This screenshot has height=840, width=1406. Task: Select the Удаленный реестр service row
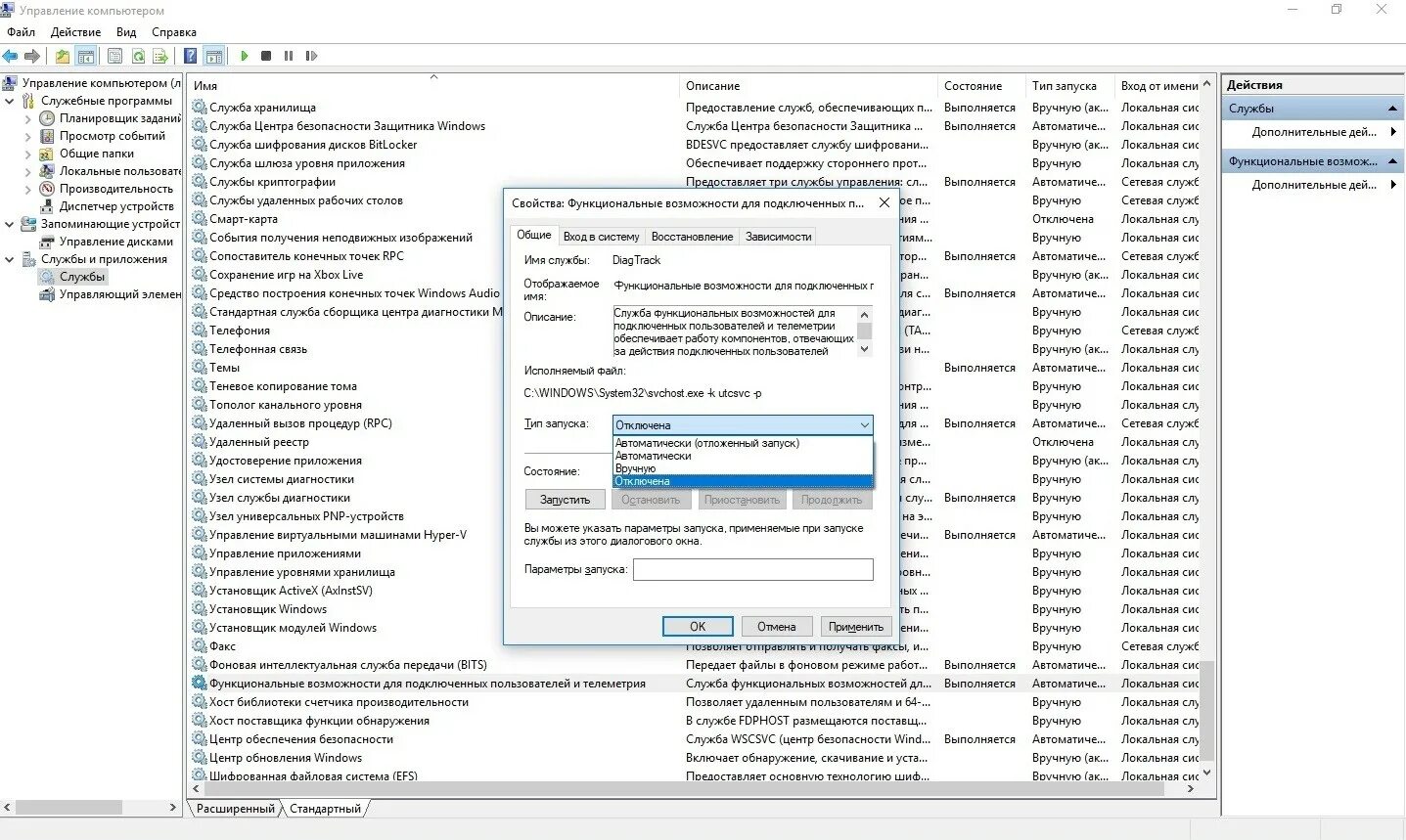coord(258,442)
